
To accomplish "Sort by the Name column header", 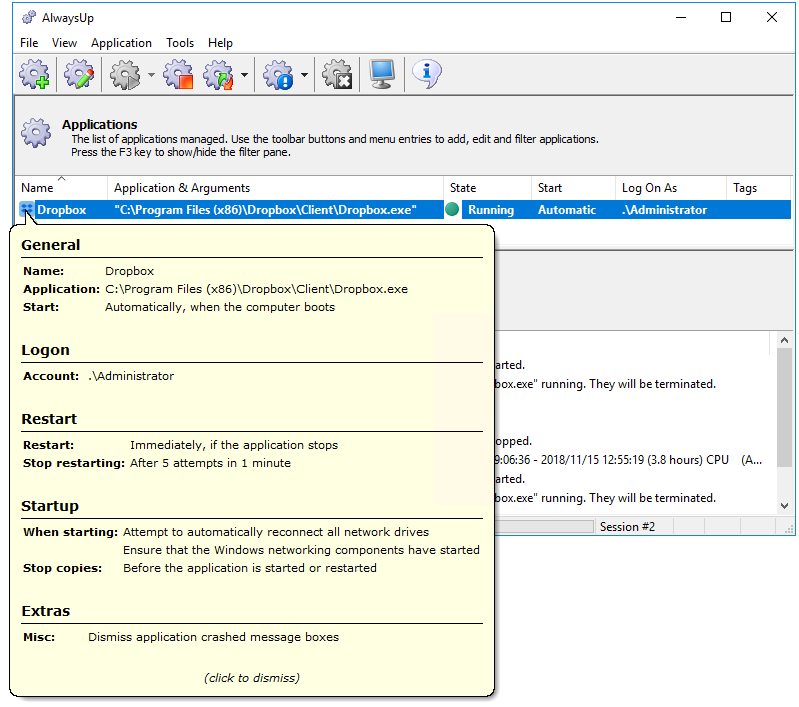I will (61, 188).
